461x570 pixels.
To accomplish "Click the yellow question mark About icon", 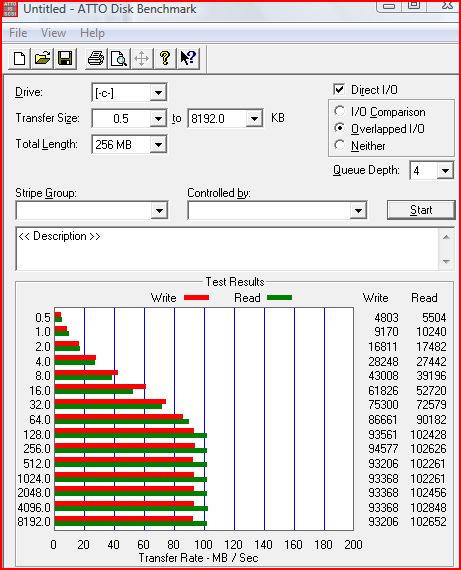I will click(165, 58).
